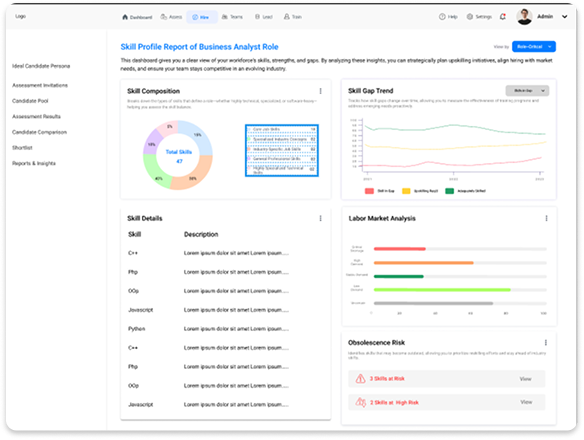
Task: Click the Admin profile avatar
Action: tap(524, 17)
